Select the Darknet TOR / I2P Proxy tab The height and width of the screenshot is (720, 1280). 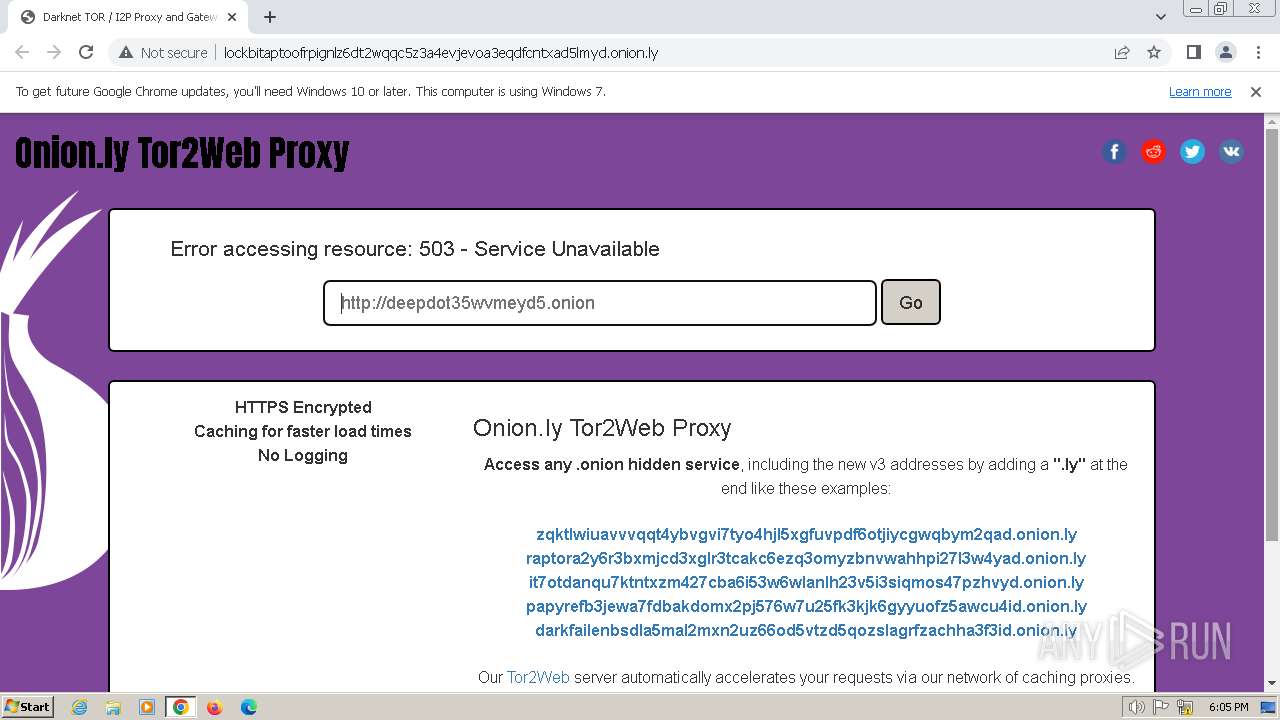point(126,17)
